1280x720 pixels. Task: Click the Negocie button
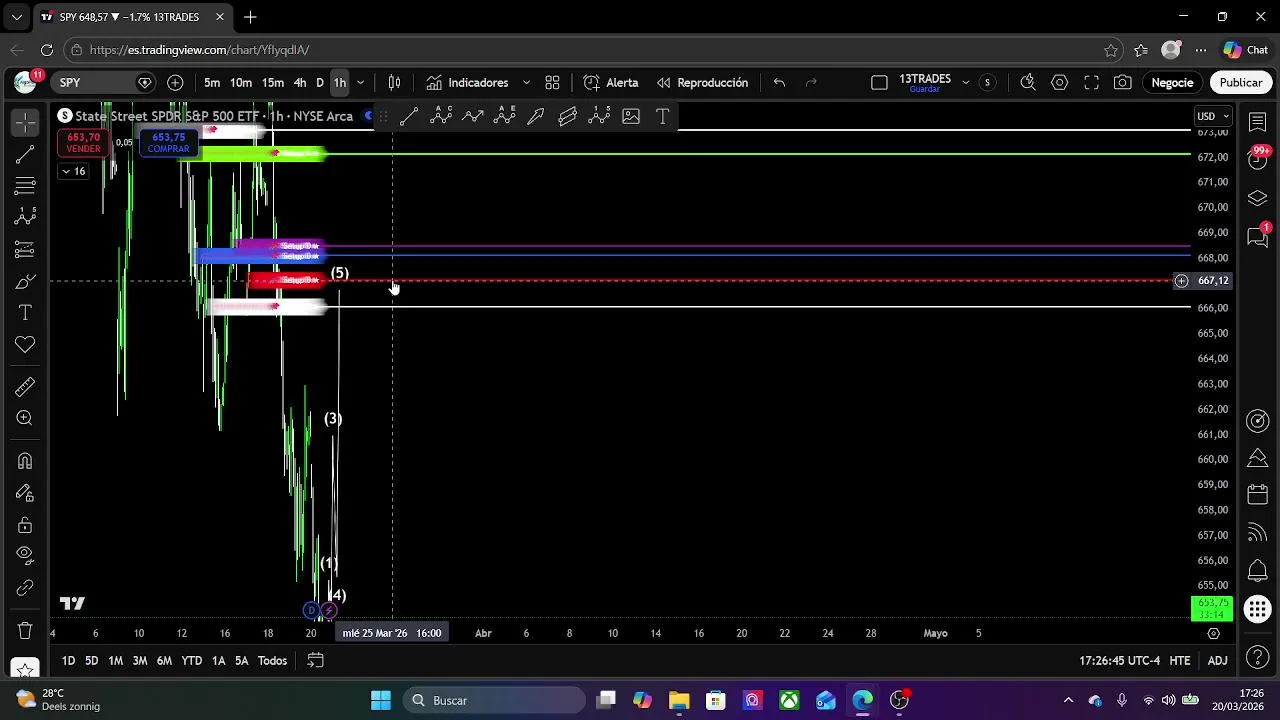pos(1172,83)
